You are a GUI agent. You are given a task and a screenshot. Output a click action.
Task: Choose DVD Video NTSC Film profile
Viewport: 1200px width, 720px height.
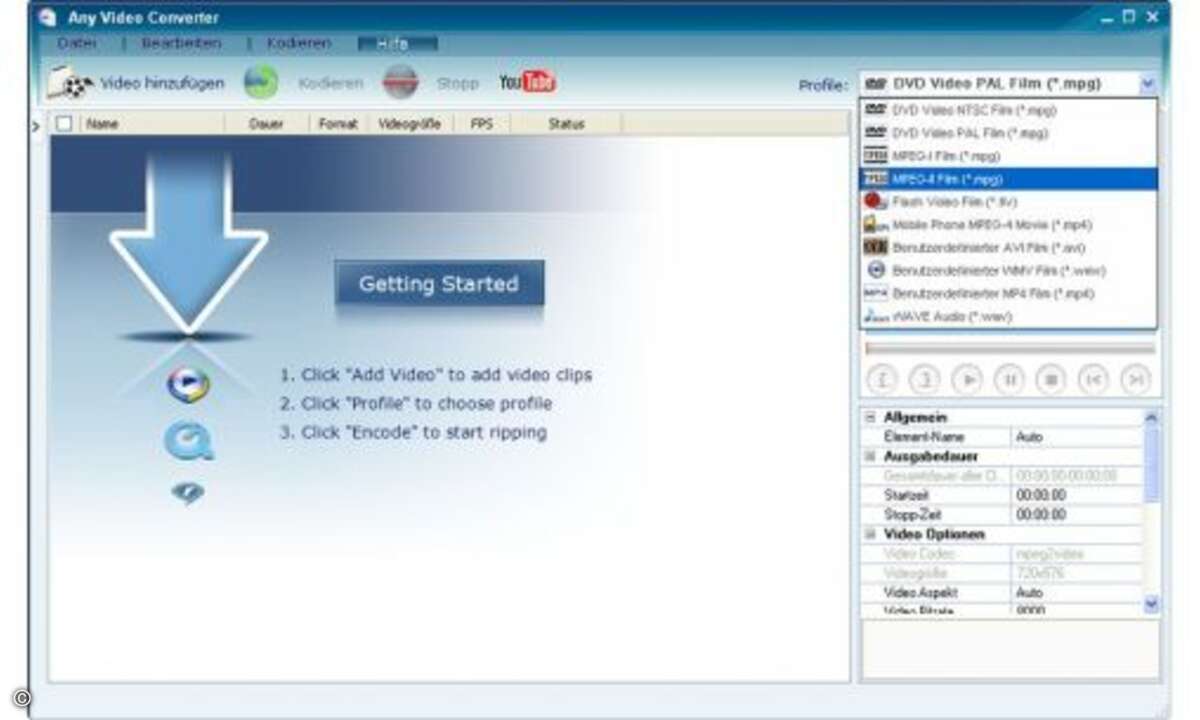pos(1008,110)
